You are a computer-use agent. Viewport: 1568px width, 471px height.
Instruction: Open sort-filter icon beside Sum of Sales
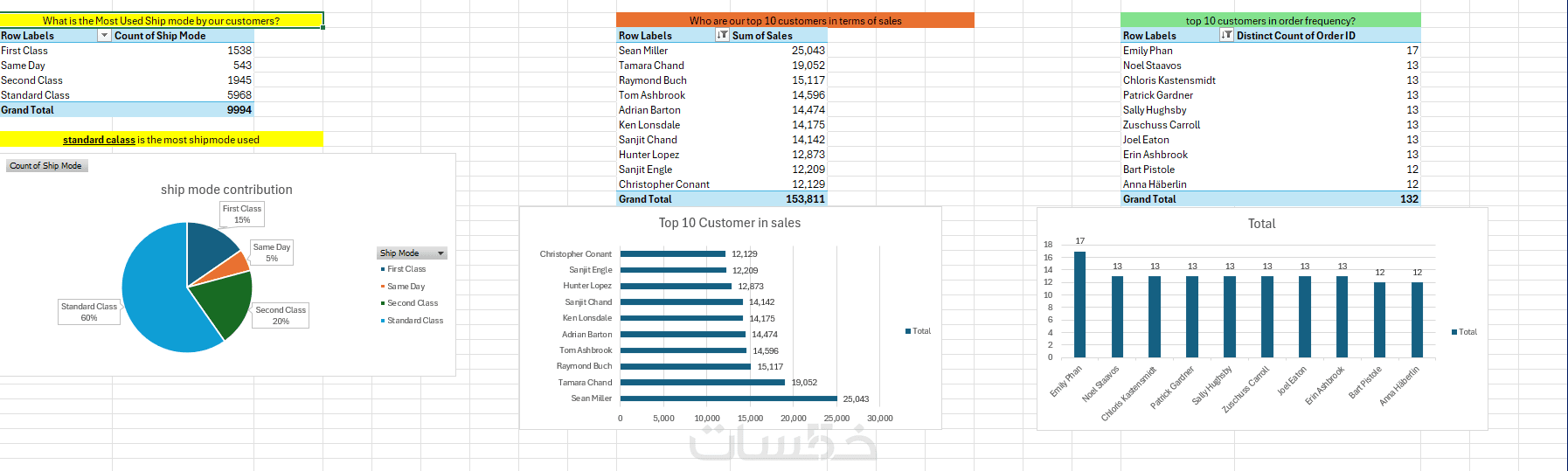(x=722, y=36)
